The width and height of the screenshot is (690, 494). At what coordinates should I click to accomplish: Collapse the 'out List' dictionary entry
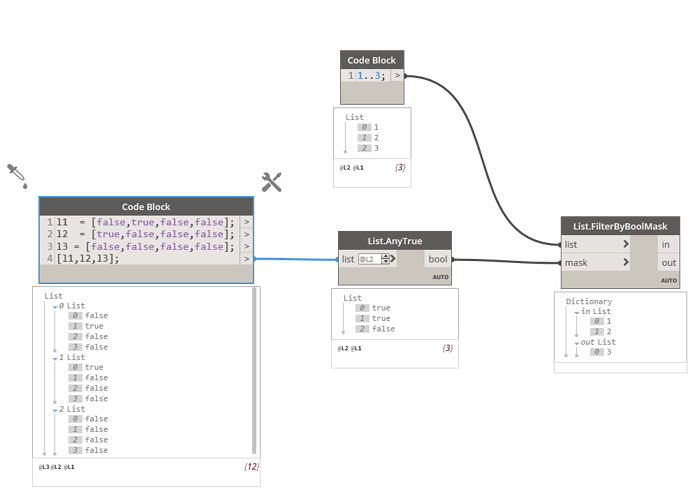(x=577, y=343)
